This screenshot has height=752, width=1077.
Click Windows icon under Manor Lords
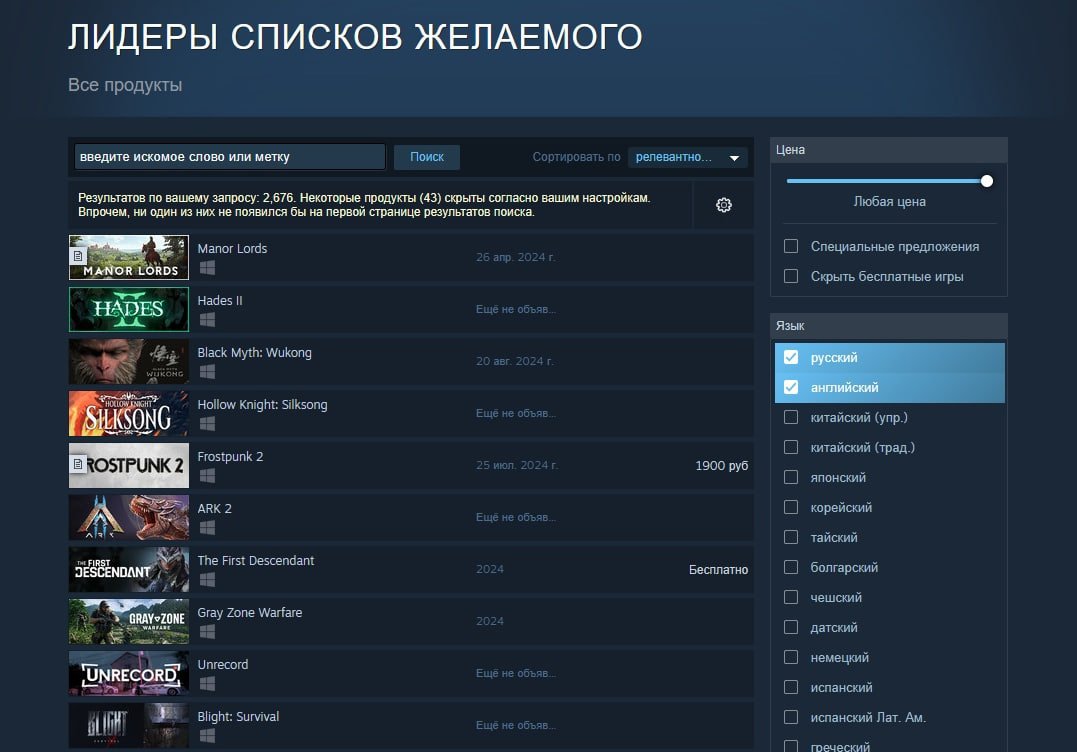coord(207,268)
